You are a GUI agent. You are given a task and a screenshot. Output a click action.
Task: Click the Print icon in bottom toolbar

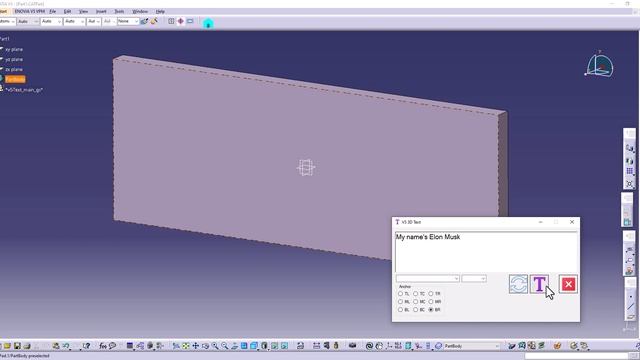click(27, 346)
